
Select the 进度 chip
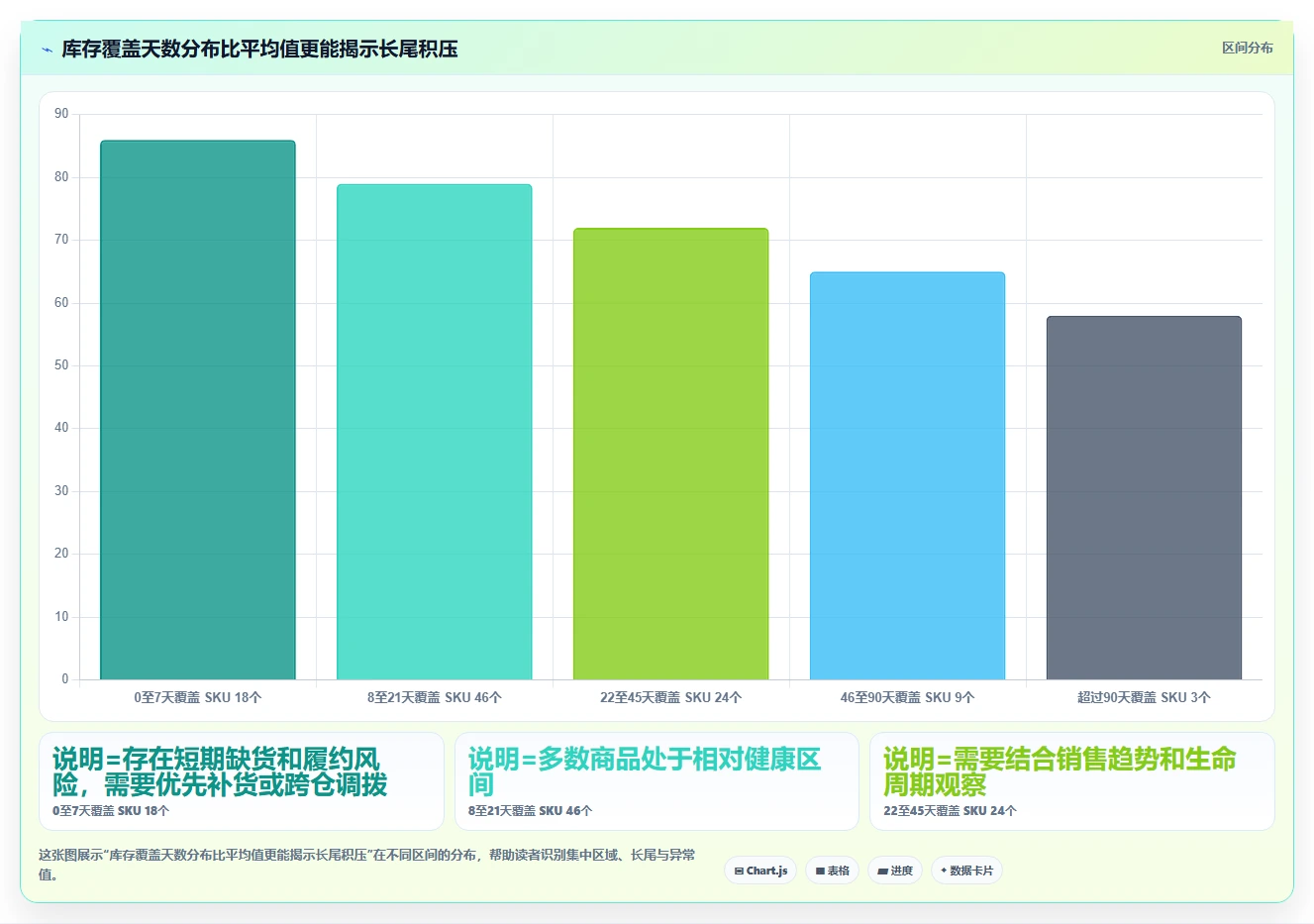tap(895, 871)
